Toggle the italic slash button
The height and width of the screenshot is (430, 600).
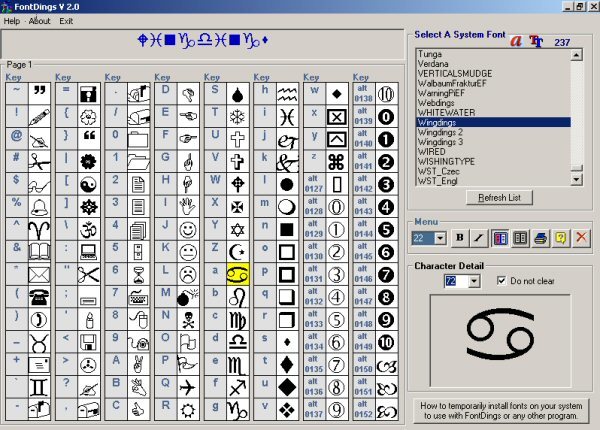pyautogui.click(x=479, y=238)
